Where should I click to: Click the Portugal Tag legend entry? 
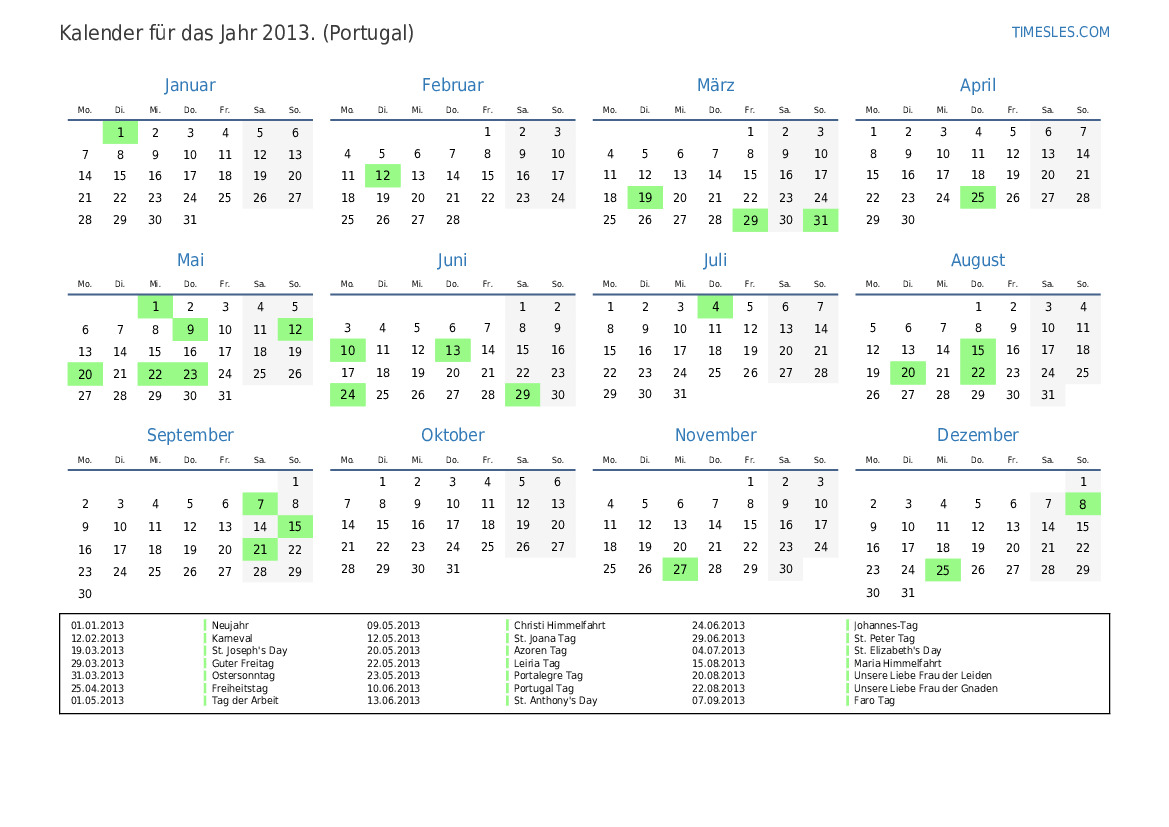543,688
